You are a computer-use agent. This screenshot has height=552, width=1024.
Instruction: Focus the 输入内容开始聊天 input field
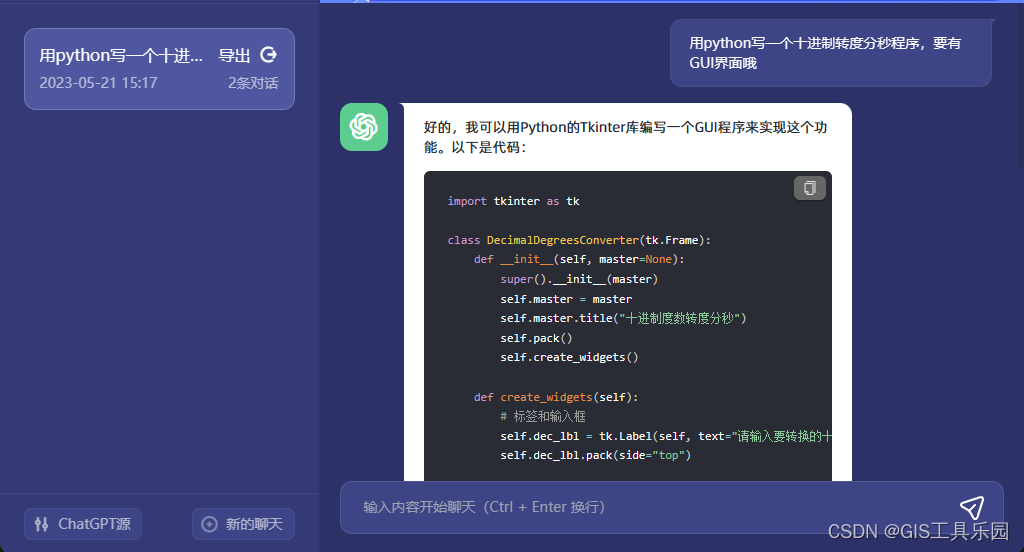[x=671, y=508]
